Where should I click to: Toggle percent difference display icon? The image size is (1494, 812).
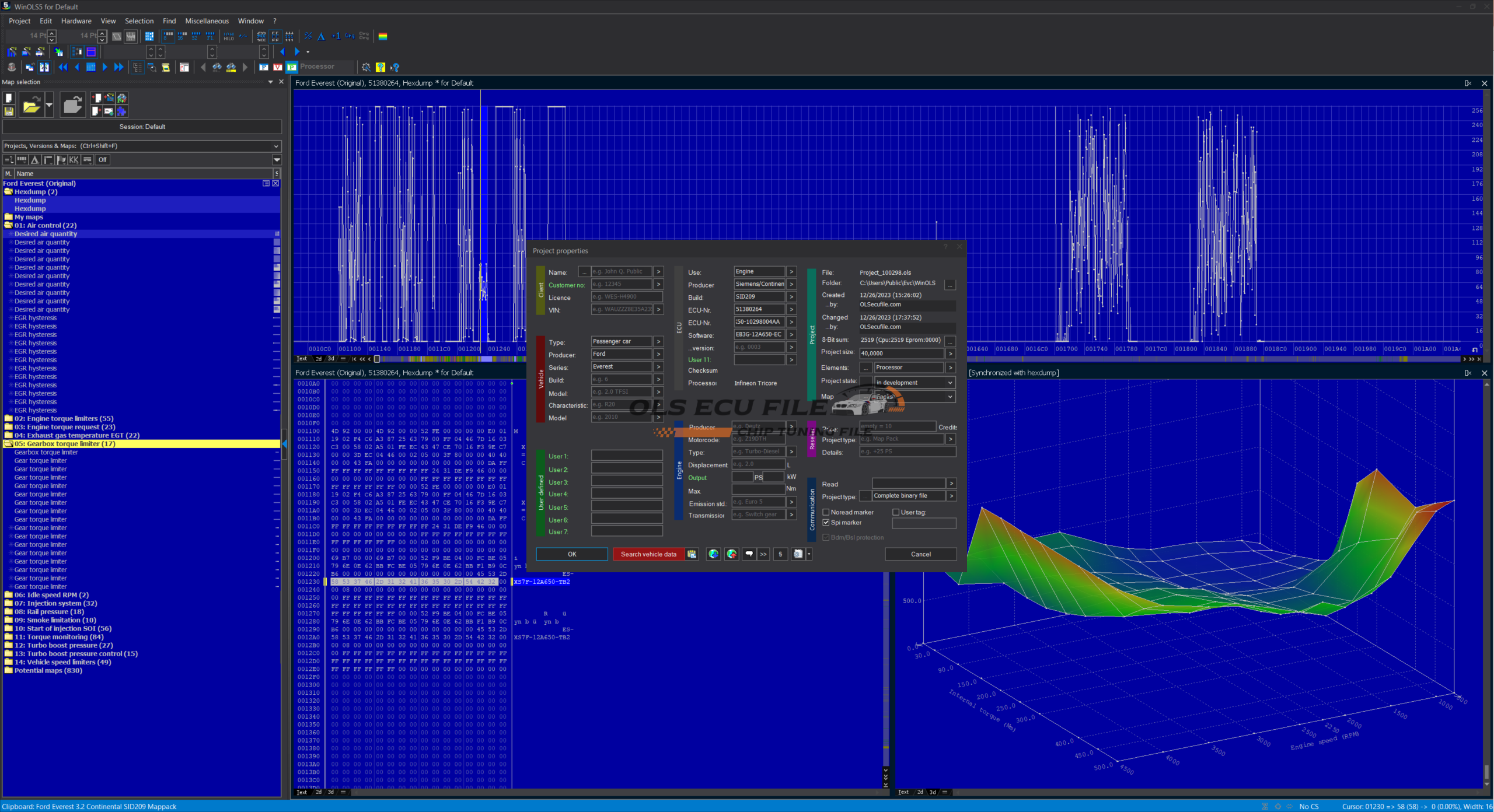(x=308, y=36)
